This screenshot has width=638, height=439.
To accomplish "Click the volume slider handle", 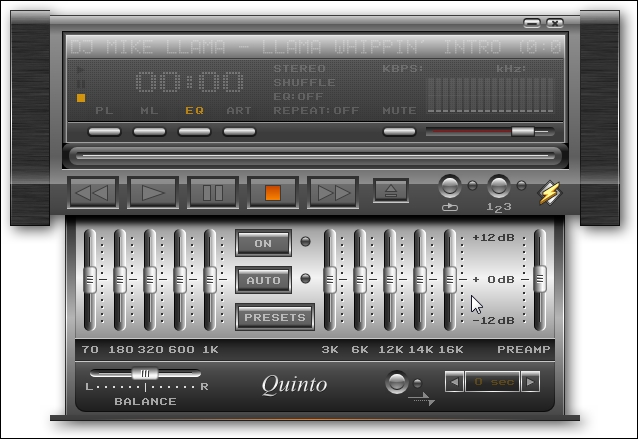I will (522, 131).
